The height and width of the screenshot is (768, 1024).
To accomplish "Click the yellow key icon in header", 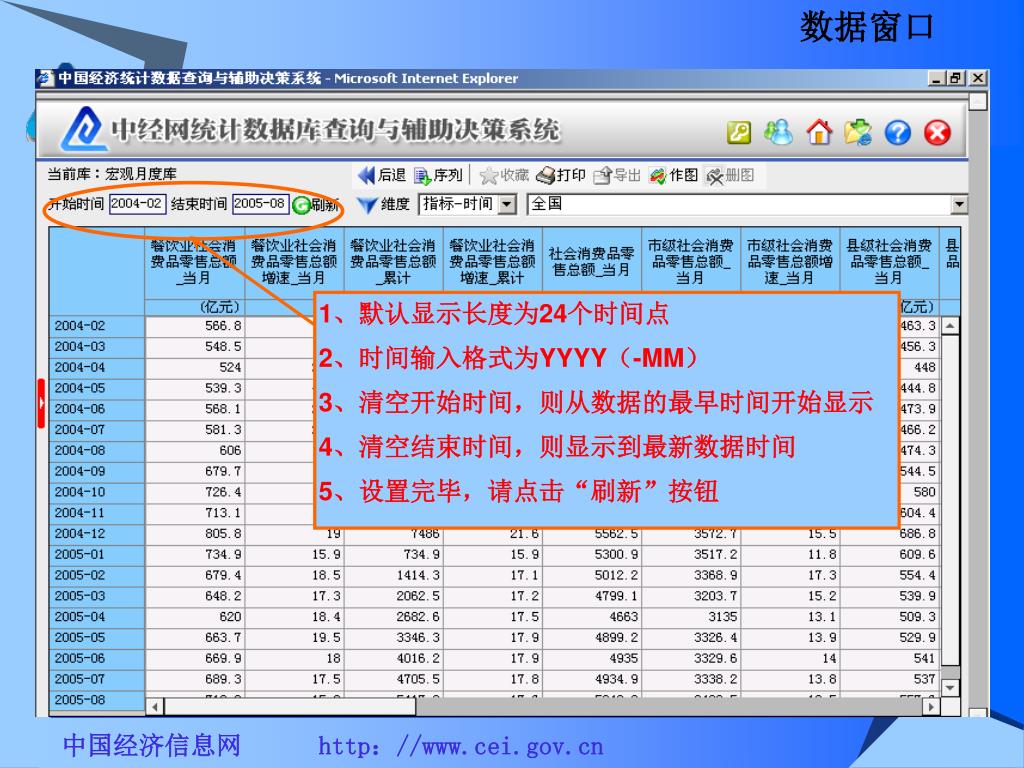I will pyautogui.click(x=739, y=133).
